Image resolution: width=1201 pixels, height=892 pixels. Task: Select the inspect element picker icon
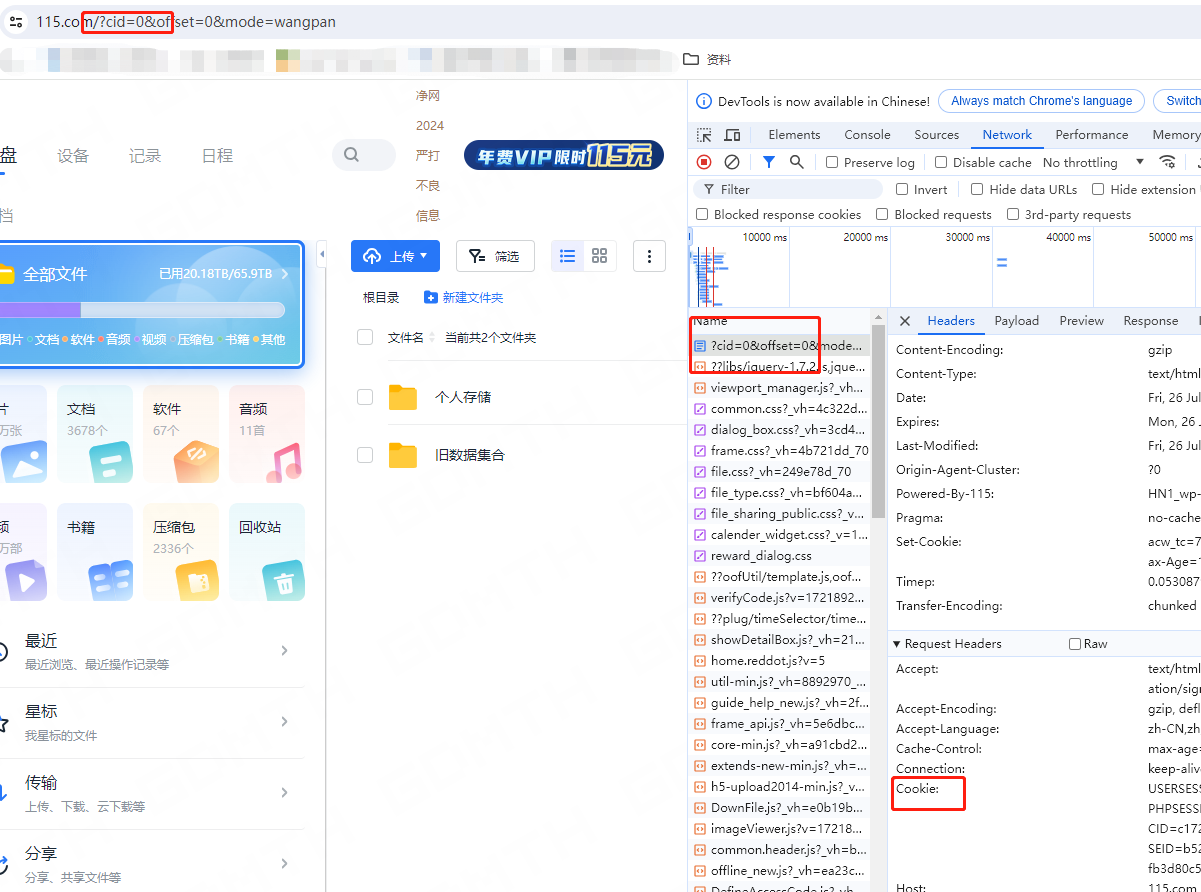tap(704, 135)
